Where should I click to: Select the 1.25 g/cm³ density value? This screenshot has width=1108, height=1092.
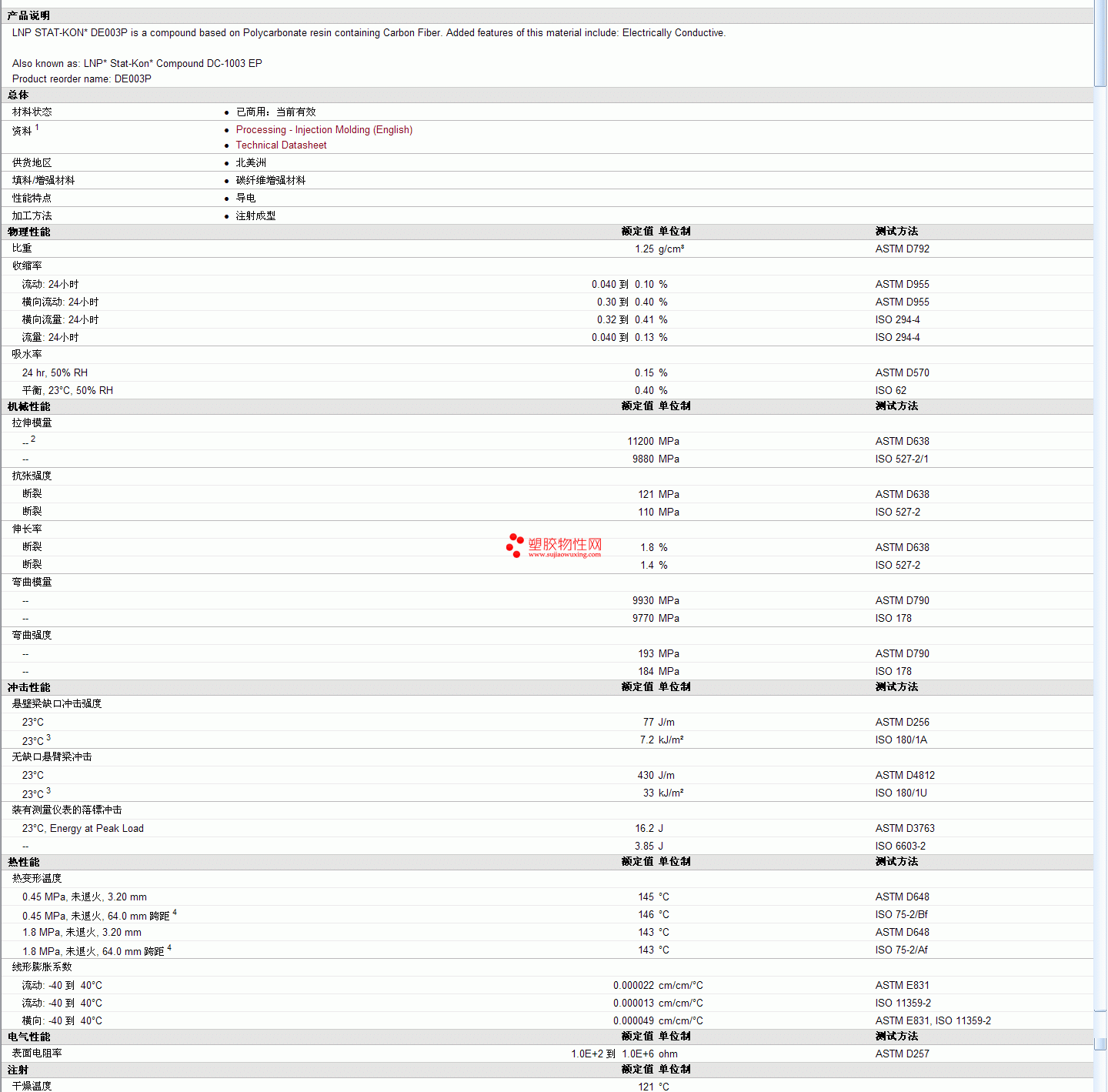659,249
